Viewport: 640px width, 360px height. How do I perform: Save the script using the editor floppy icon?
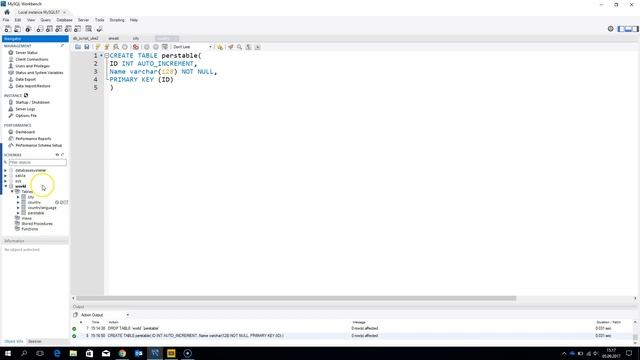click(87, 47)
